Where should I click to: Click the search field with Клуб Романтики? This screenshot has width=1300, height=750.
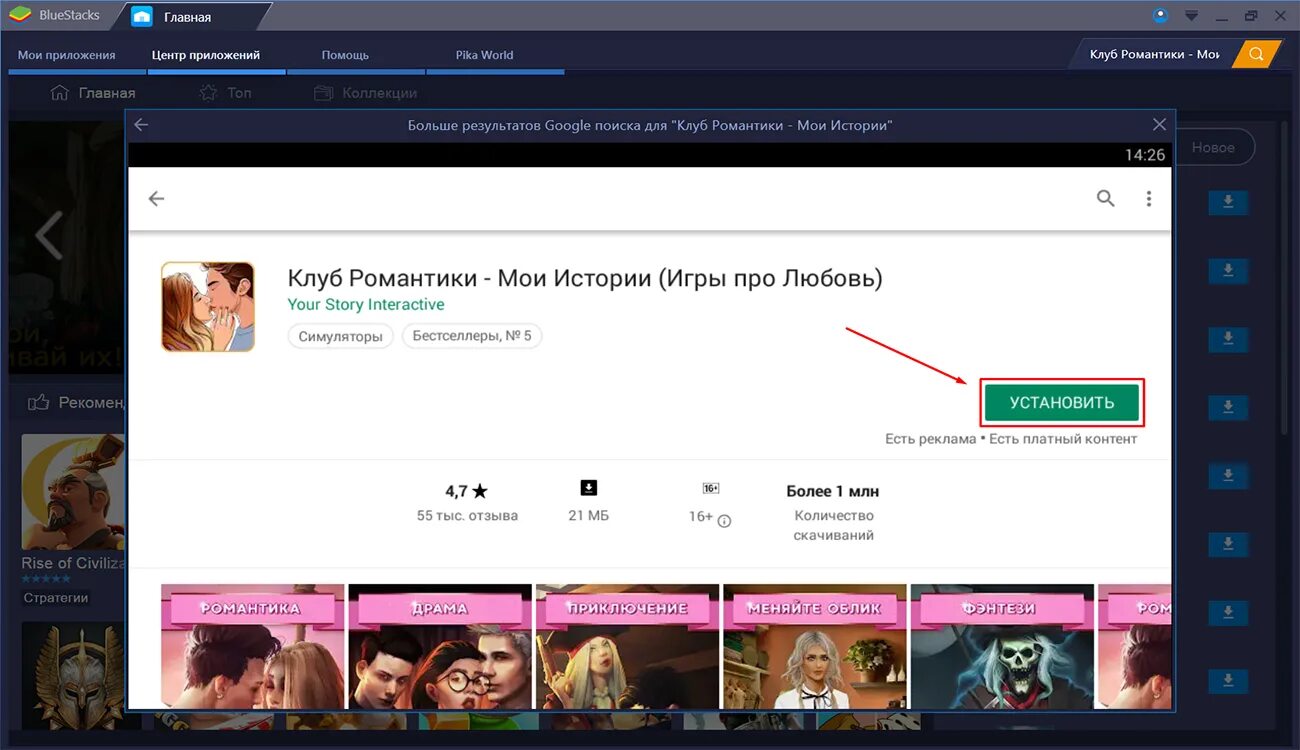[1153, 54]
